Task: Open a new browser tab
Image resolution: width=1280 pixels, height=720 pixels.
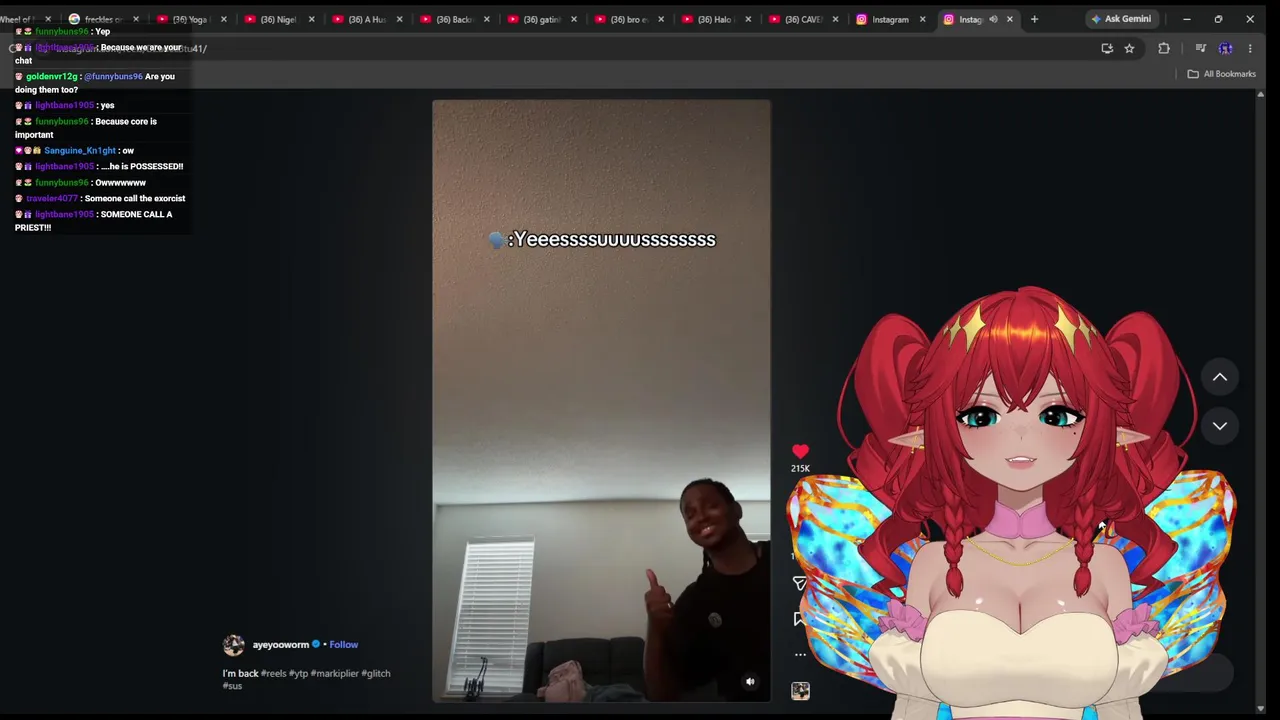Action: point(1034,19)
